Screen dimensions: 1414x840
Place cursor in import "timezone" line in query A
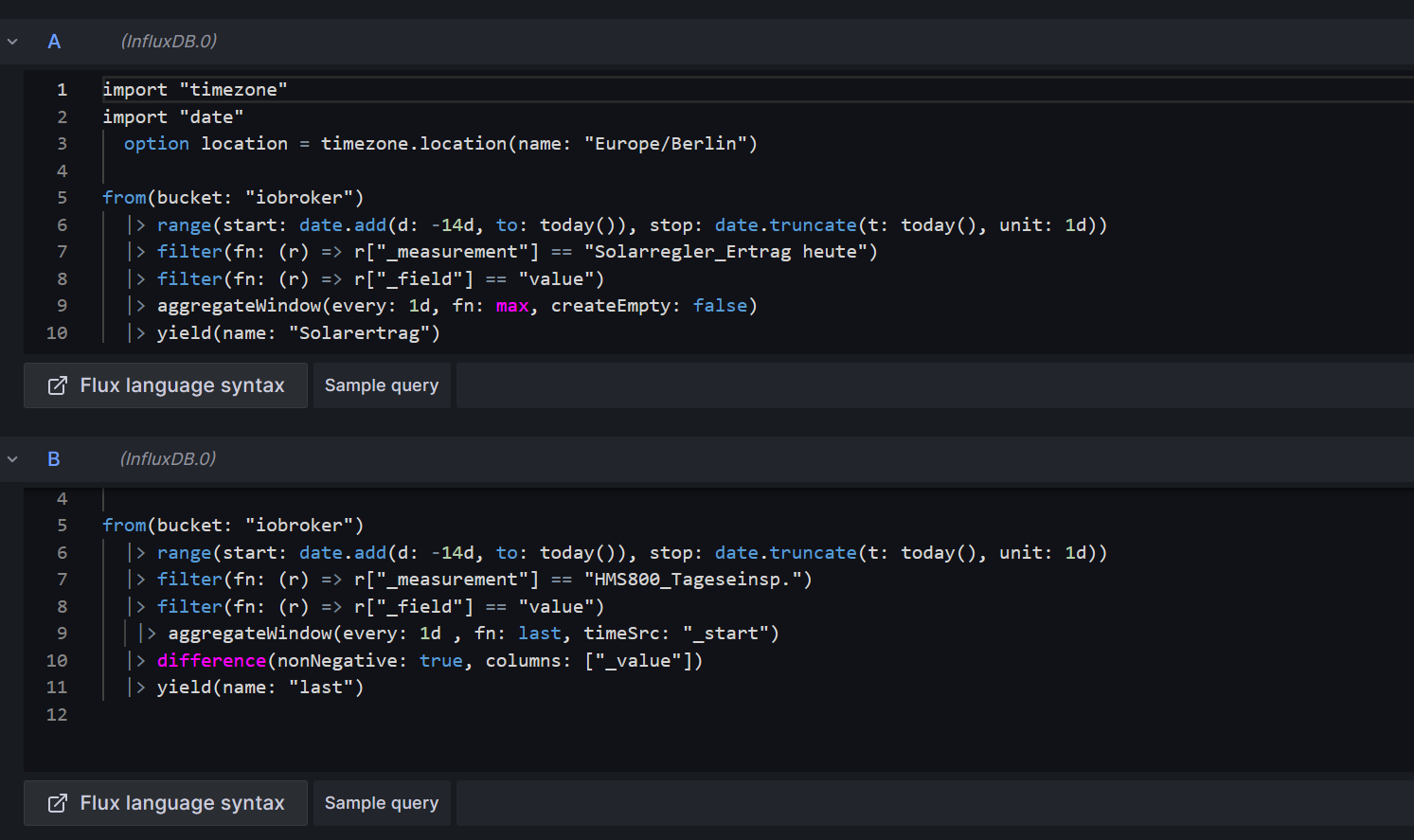tap(195, 89)
